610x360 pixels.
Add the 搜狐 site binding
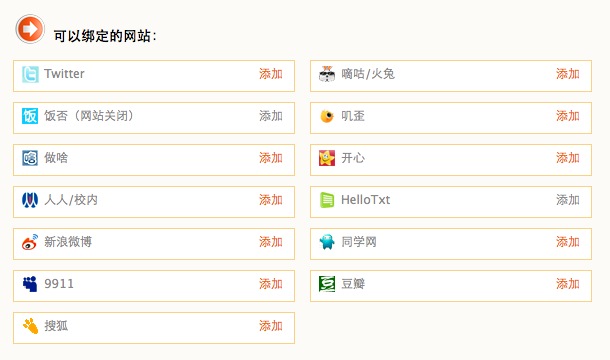coord(271,326)
